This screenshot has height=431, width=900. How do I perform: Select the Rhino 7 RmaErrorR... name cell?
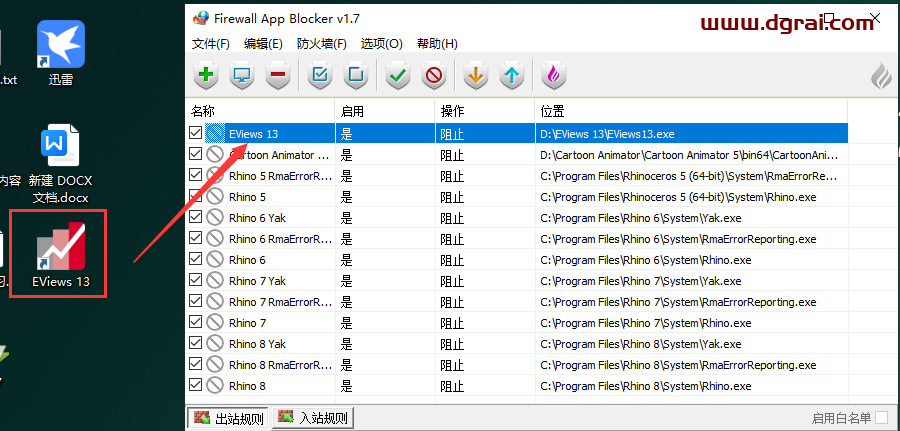pyautogui.click(x=280, y=302)
